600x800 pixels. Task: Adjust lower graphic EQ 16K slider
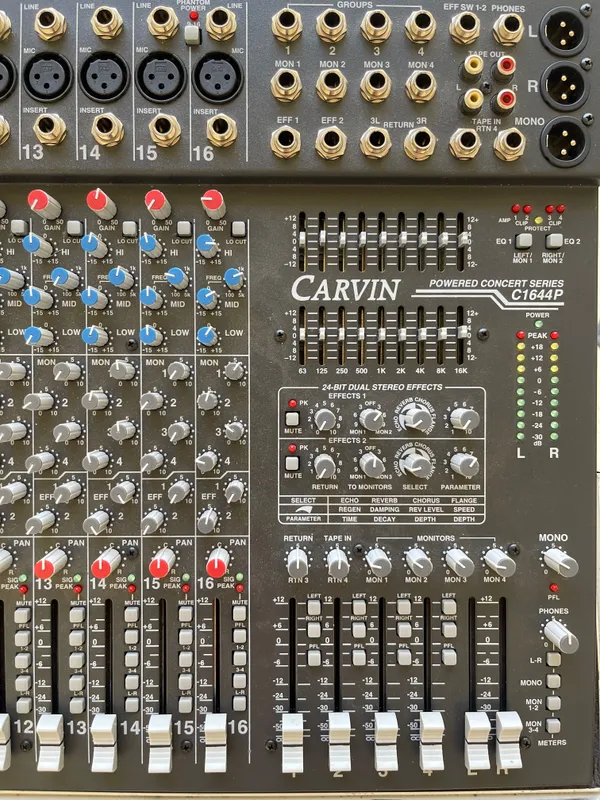(463, 332)
